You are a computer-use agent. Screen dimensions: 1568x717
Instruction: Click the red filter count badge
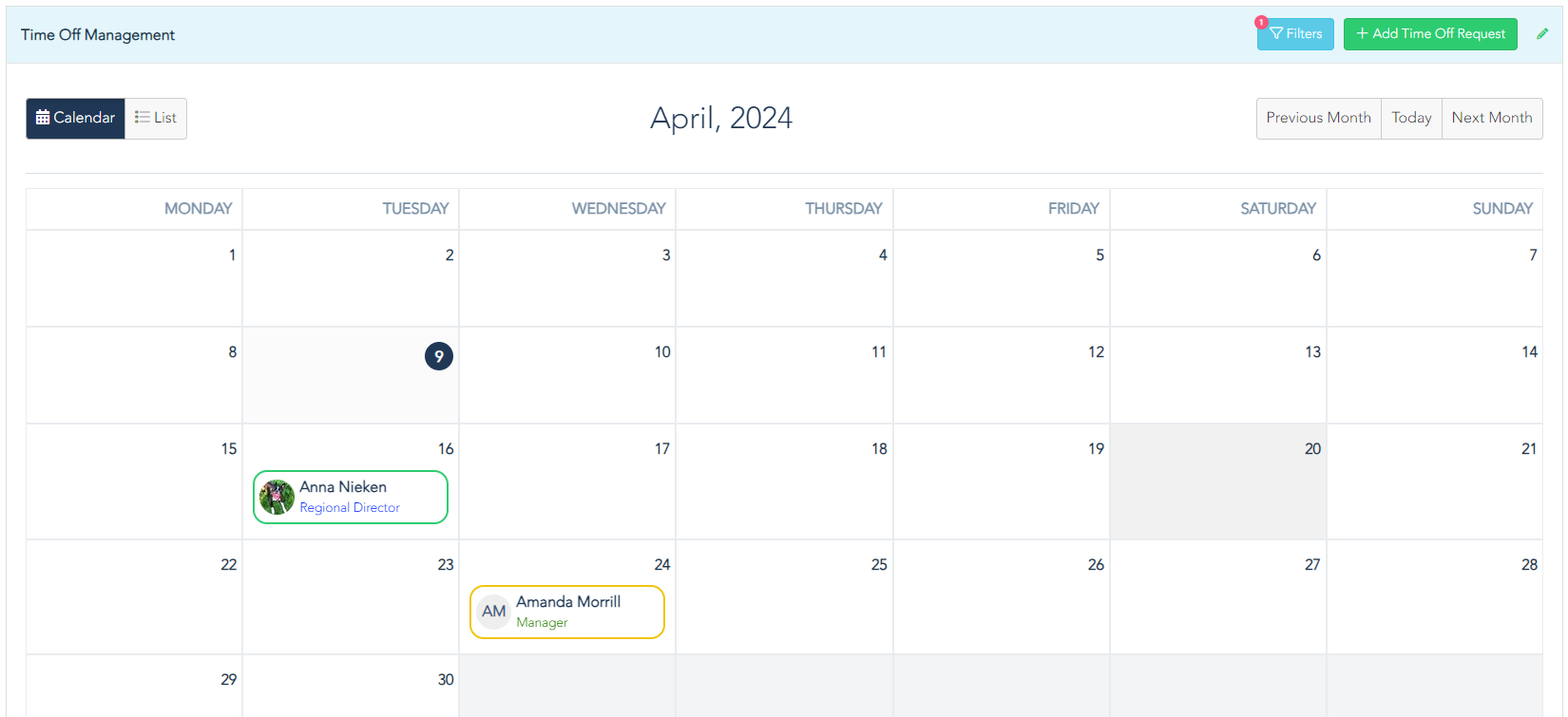tap(1261, 22)
